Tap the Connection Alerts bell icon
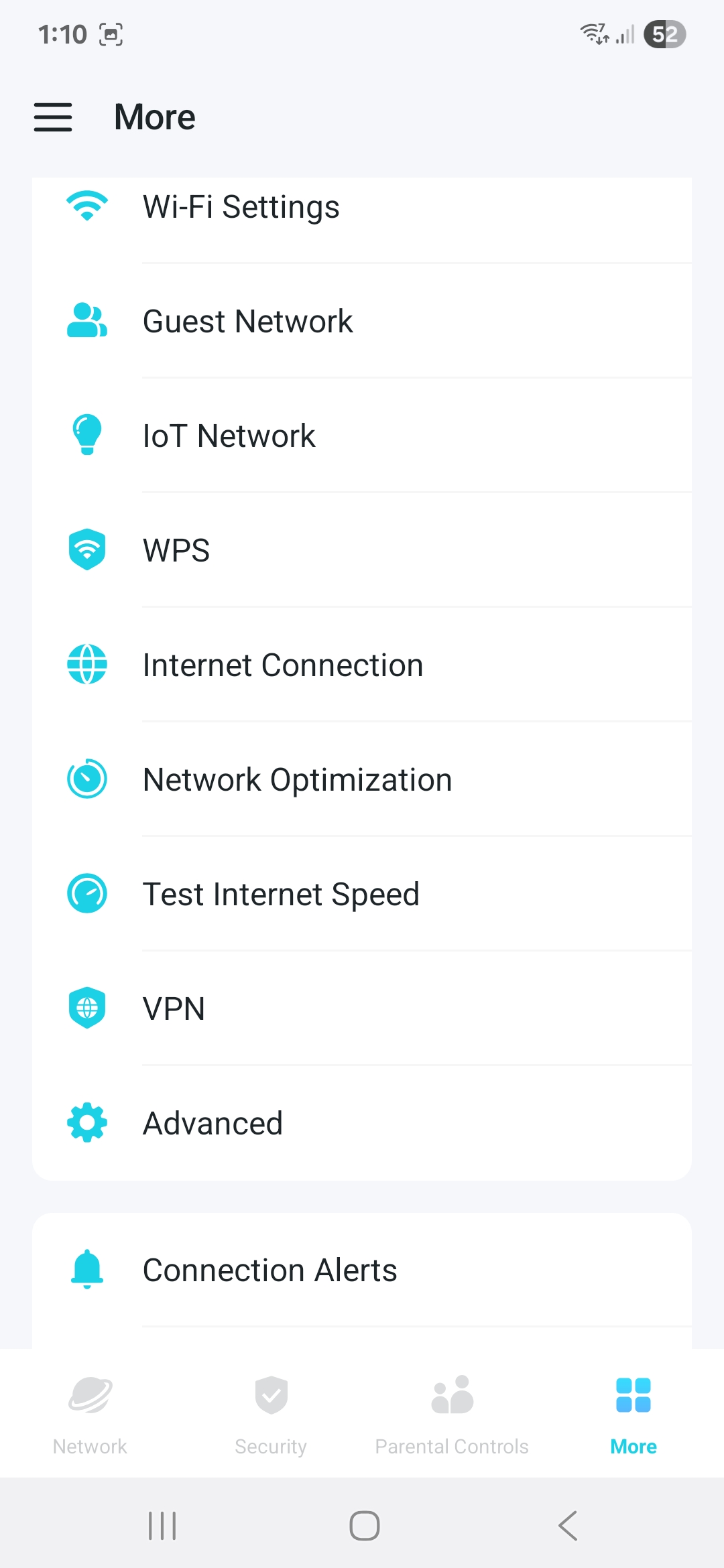The height and width of the screenshot is (1568, 724). tap(87, 1269)
